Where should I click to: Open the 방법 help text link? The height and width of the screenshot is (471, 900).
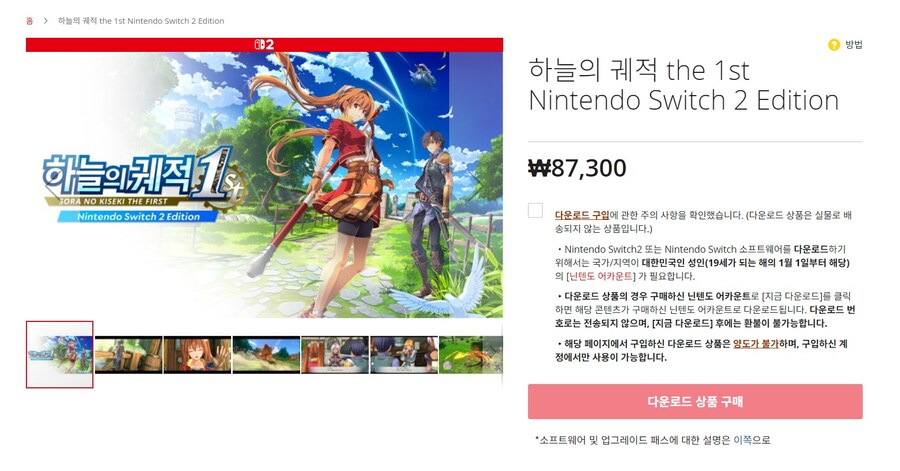[854, 45]
